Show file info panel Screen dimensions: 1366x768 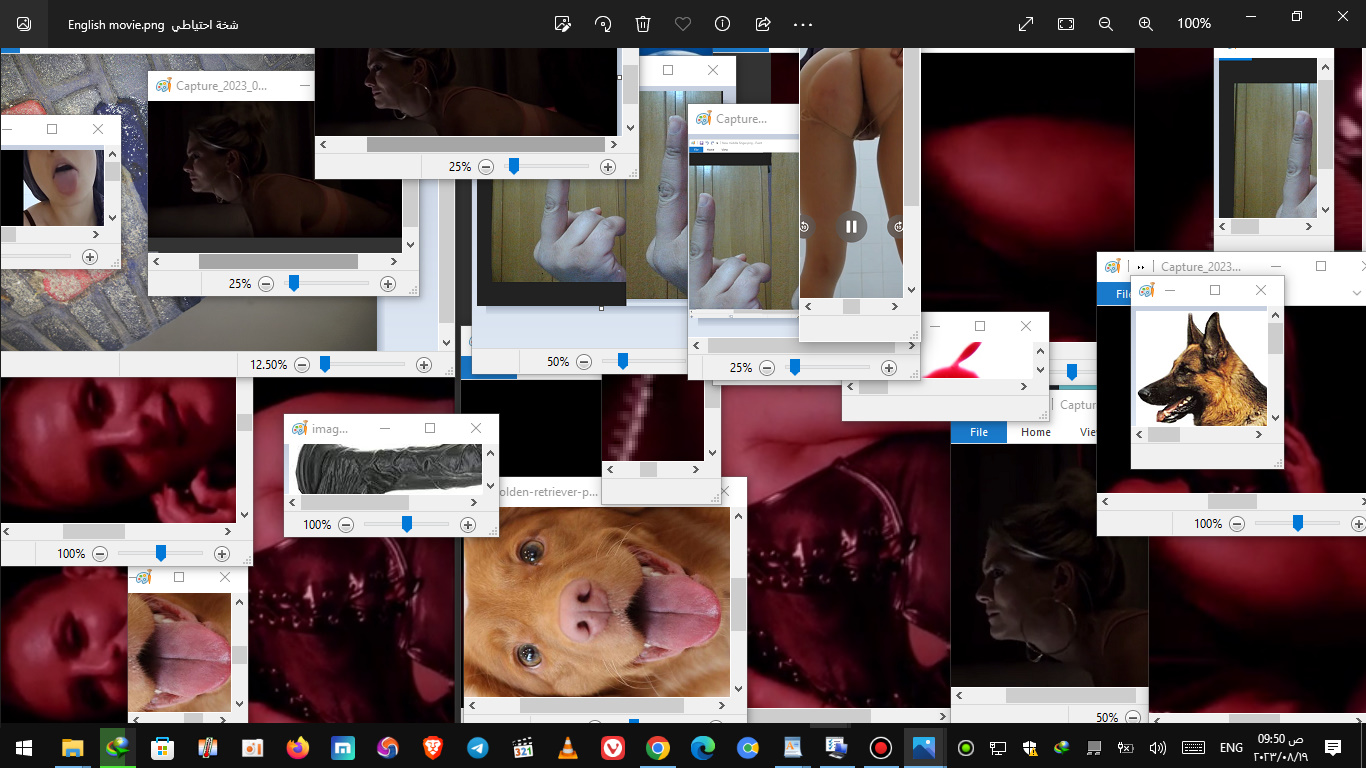point(722,24)
